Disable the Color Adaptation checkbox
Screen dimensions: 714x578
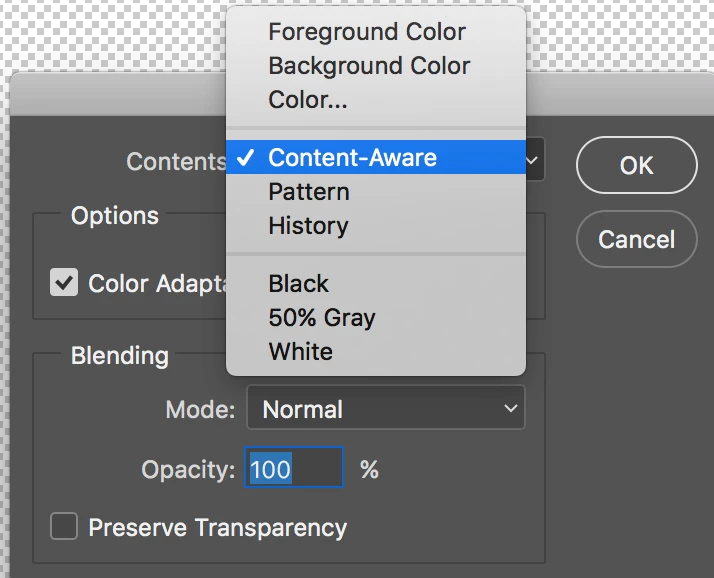(64, 283)
